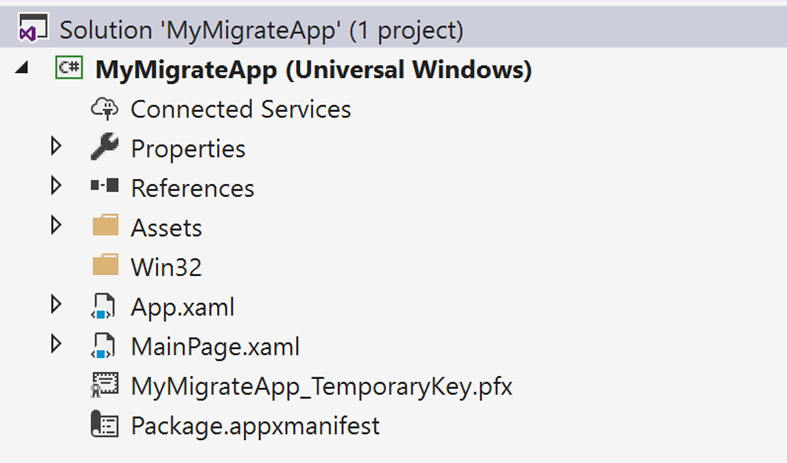Click the Win32 folder icon

(105, 266)
